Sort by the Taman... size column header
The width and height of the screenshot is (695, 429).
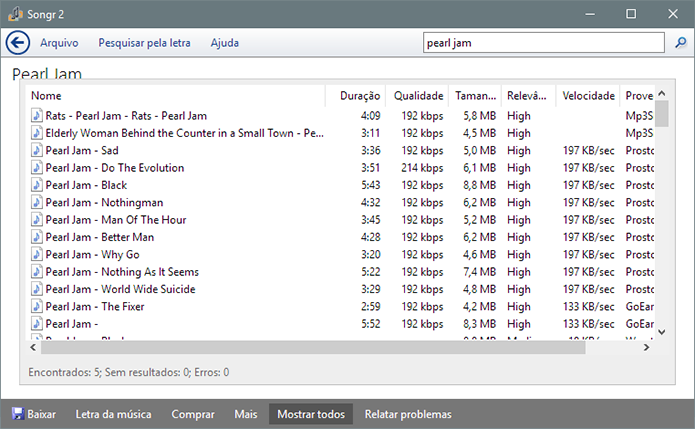click(475, 96)
